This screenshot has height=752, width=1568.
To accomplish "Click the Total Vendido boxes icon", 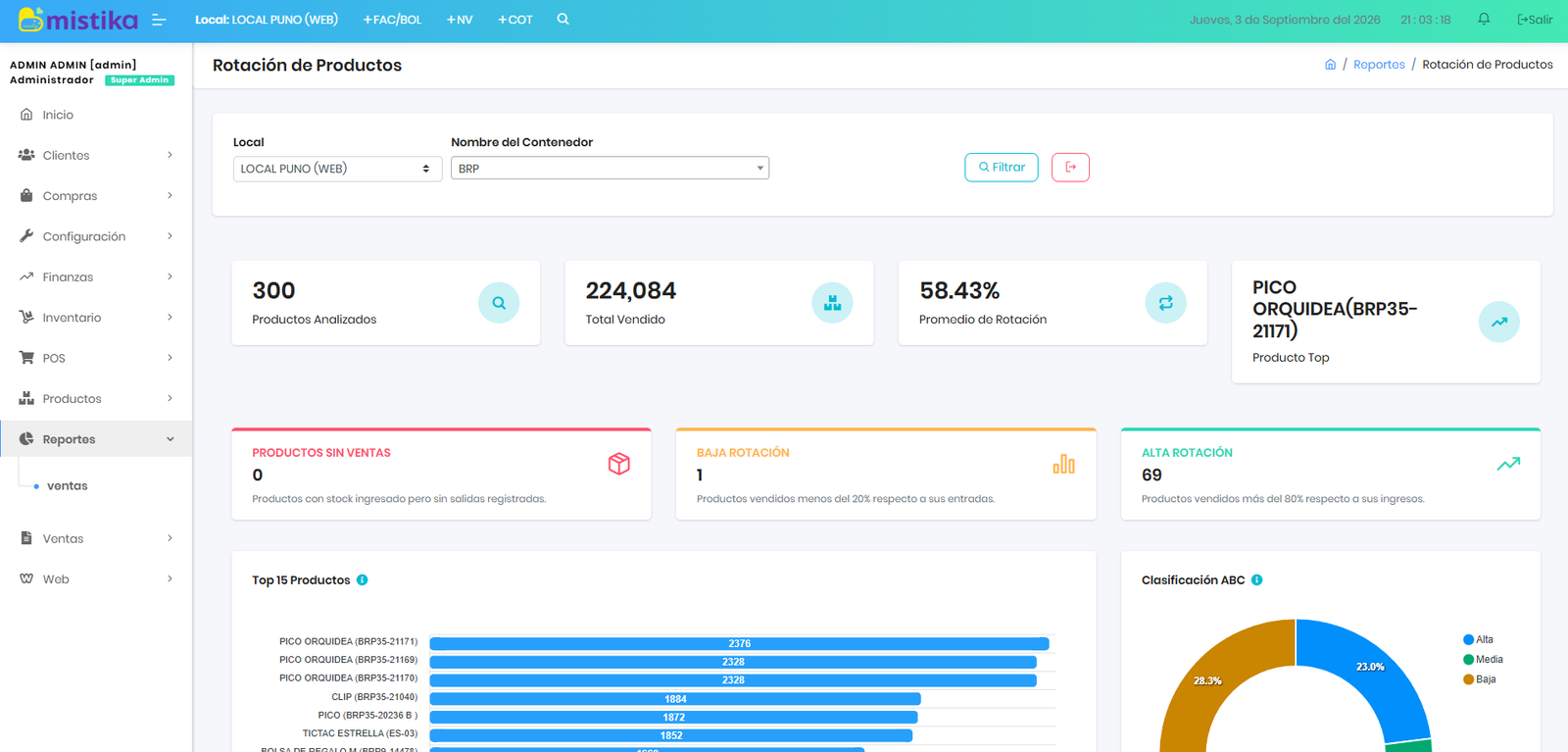I will (832, 303).
